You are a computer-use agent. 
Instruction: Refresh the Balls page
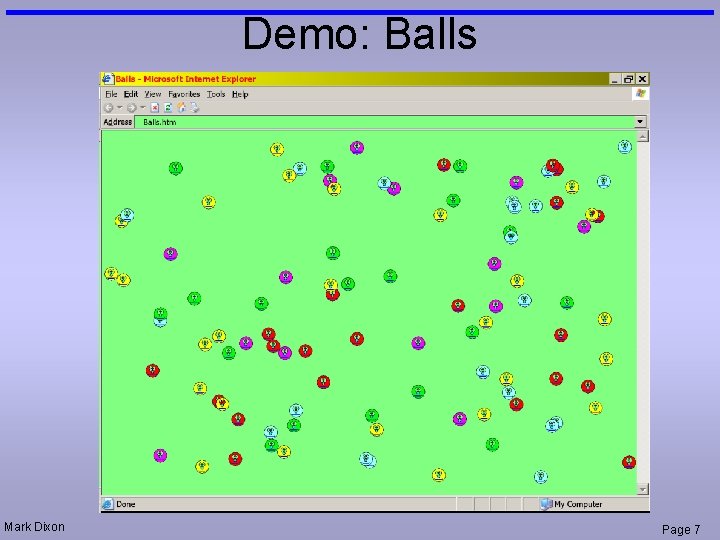click(x=168, y=108)
